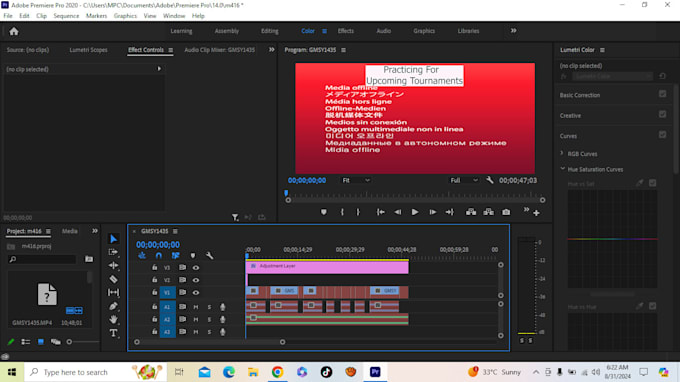Toggle Curves section checkbox

point(662,135)
